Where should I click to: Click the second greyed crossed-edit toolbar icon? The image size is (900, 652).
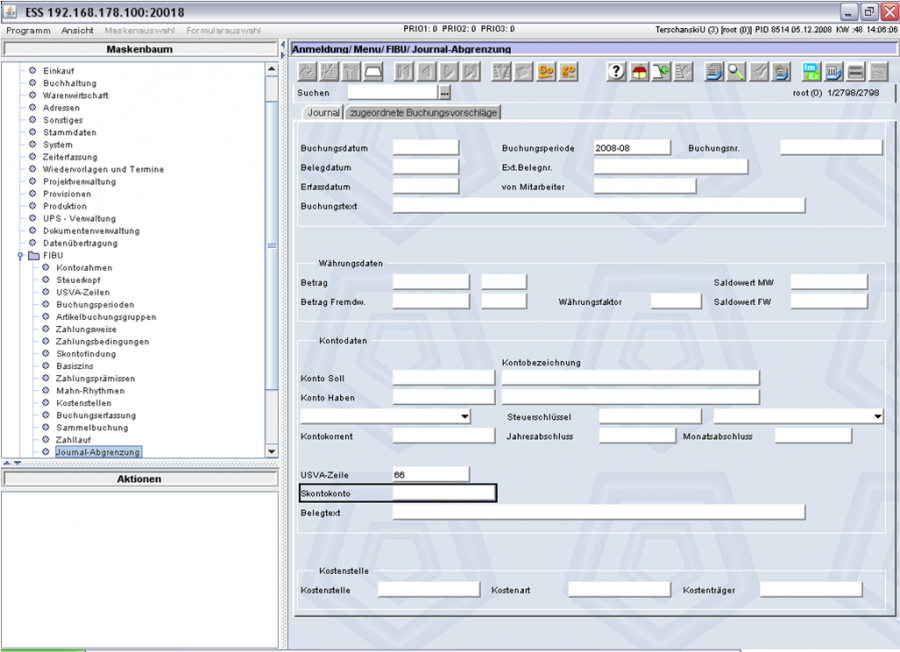[x=329, y=72]
